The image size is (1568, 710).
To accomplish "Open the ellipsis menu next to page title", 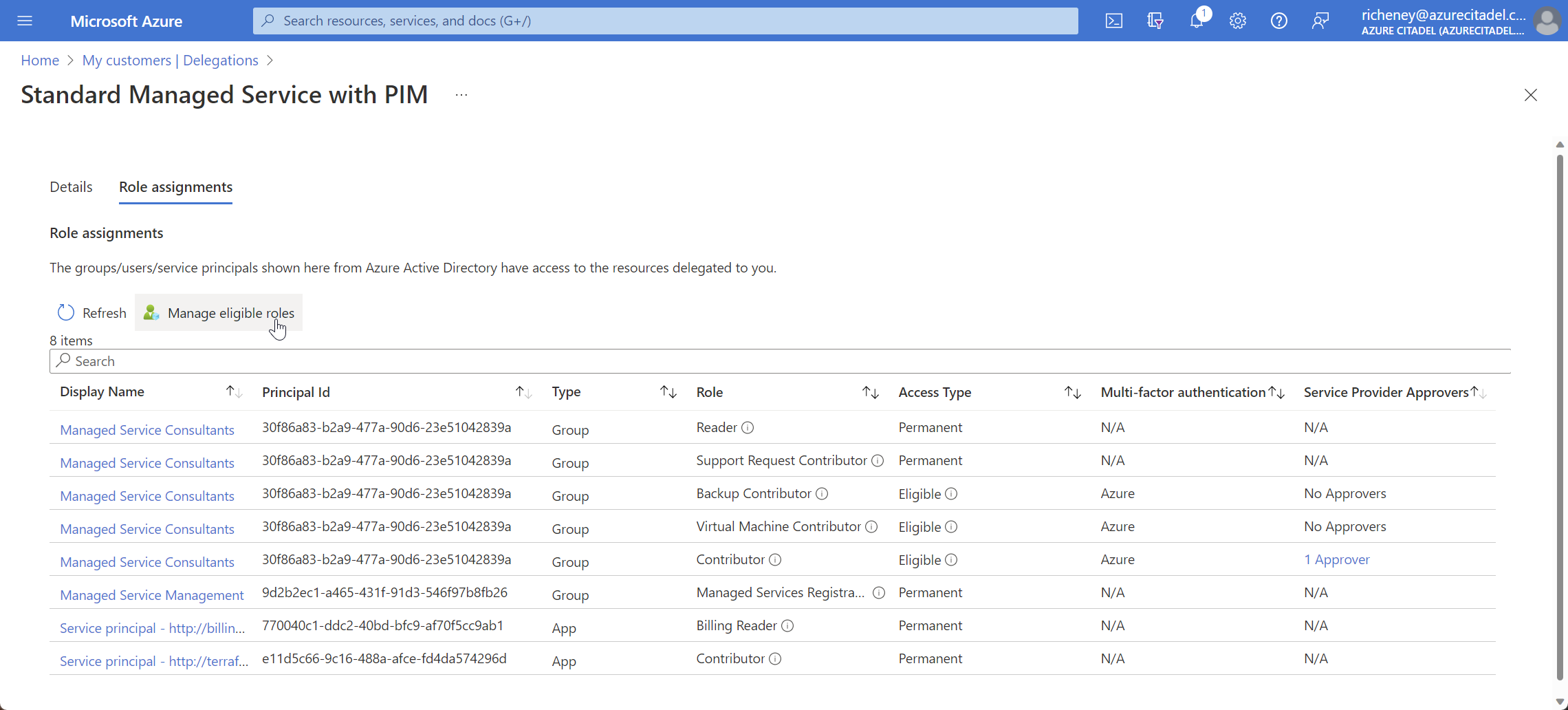I will click(460, 94).
